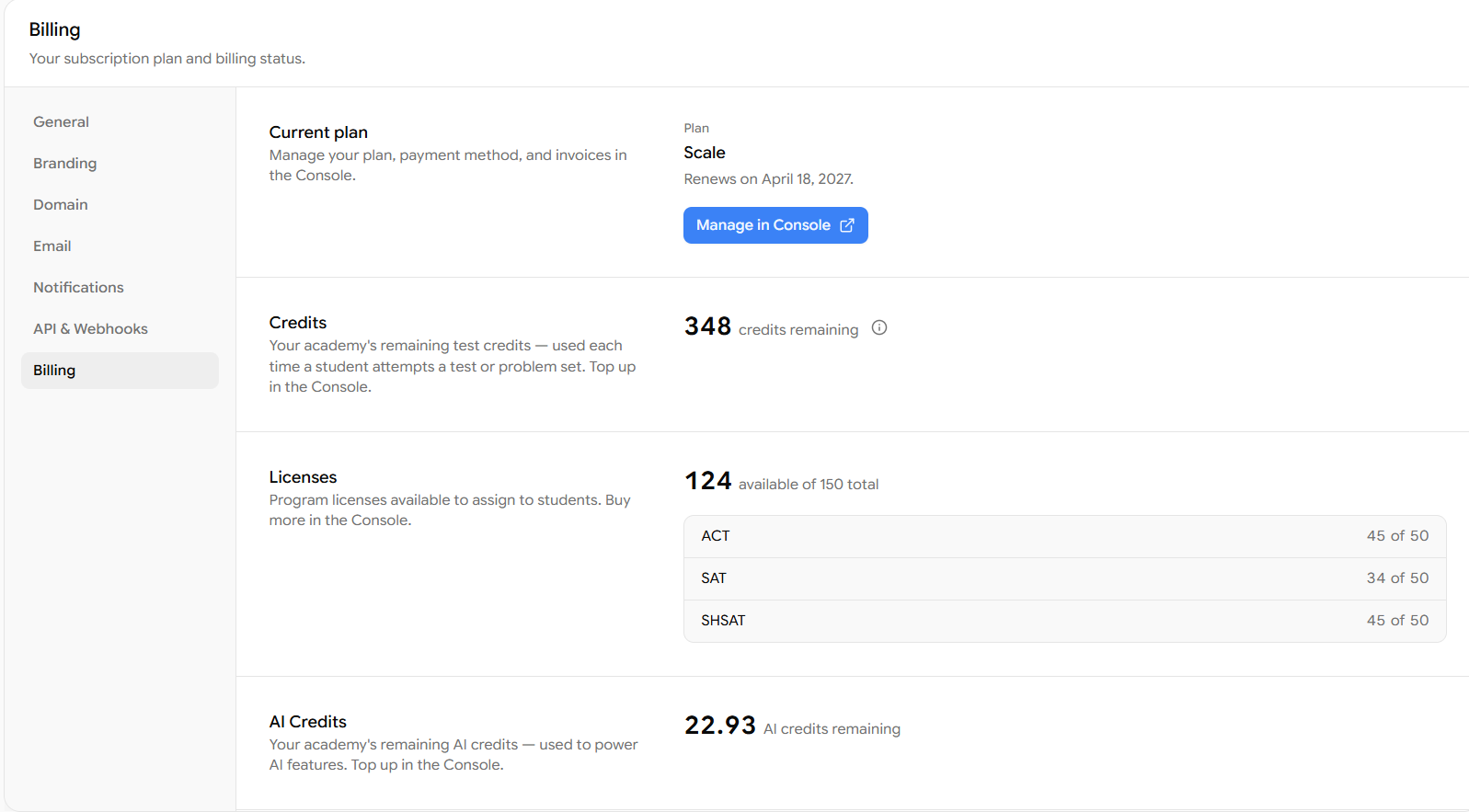The height and width of the screenshot is (812, 1469).
Task: Click the 'Current plan' heading
Action: click(318, 132)
